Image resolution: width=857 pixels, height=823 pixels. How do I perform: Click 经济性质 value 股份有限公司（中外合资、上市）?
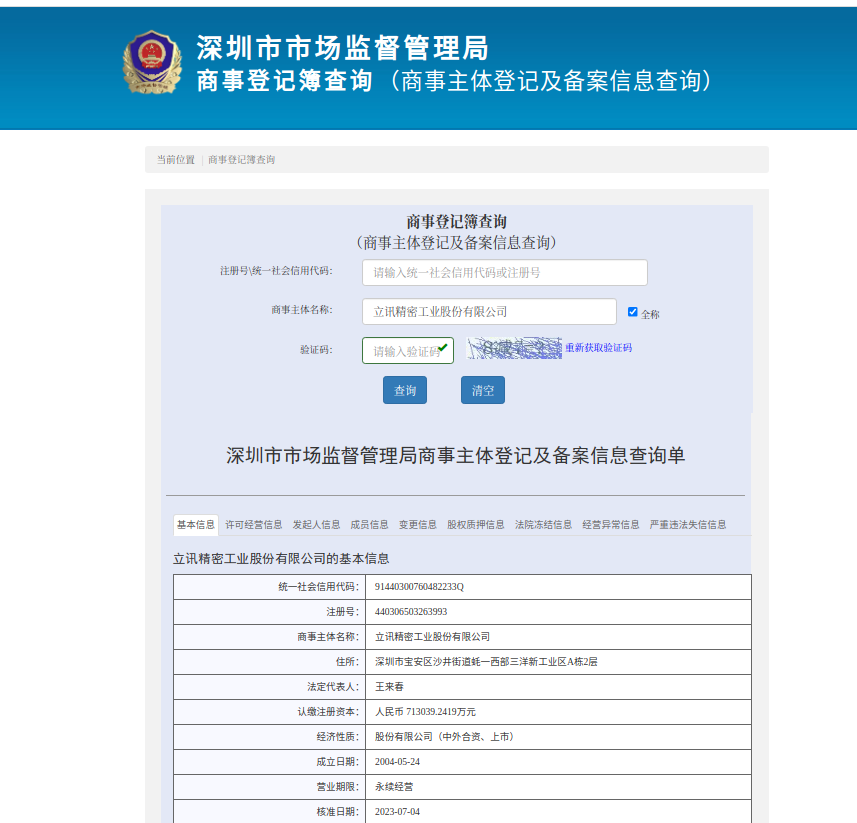444,737
